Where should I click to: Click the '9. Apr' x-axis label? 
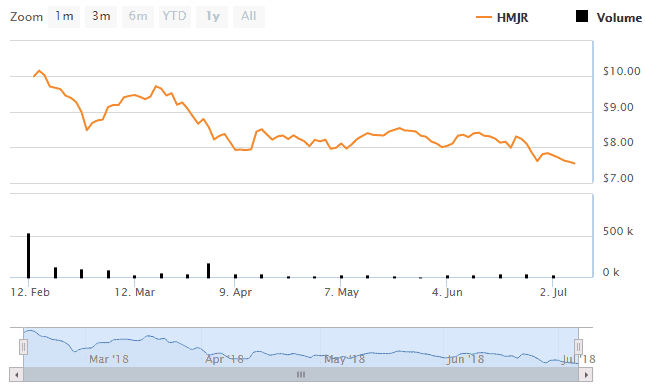[235, 292]
